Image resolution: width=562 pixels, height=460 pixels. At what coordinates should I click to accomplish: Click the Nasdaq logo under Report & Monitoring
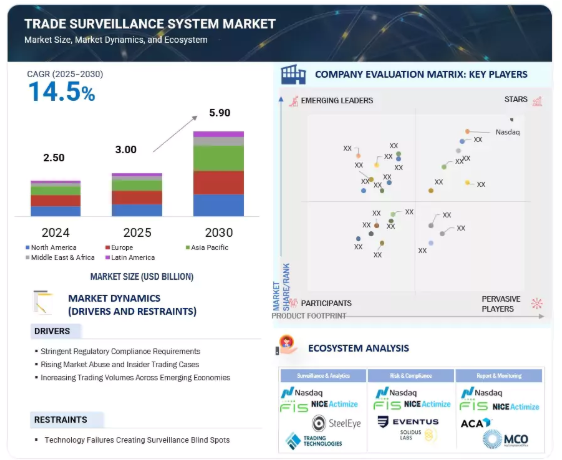[x=481, y=393]
